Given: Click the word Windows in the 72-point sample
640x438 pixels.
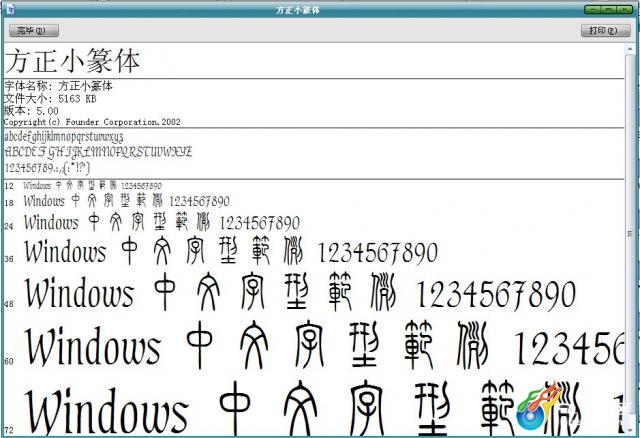Looking at the screenshot, I should pos(107,412).
